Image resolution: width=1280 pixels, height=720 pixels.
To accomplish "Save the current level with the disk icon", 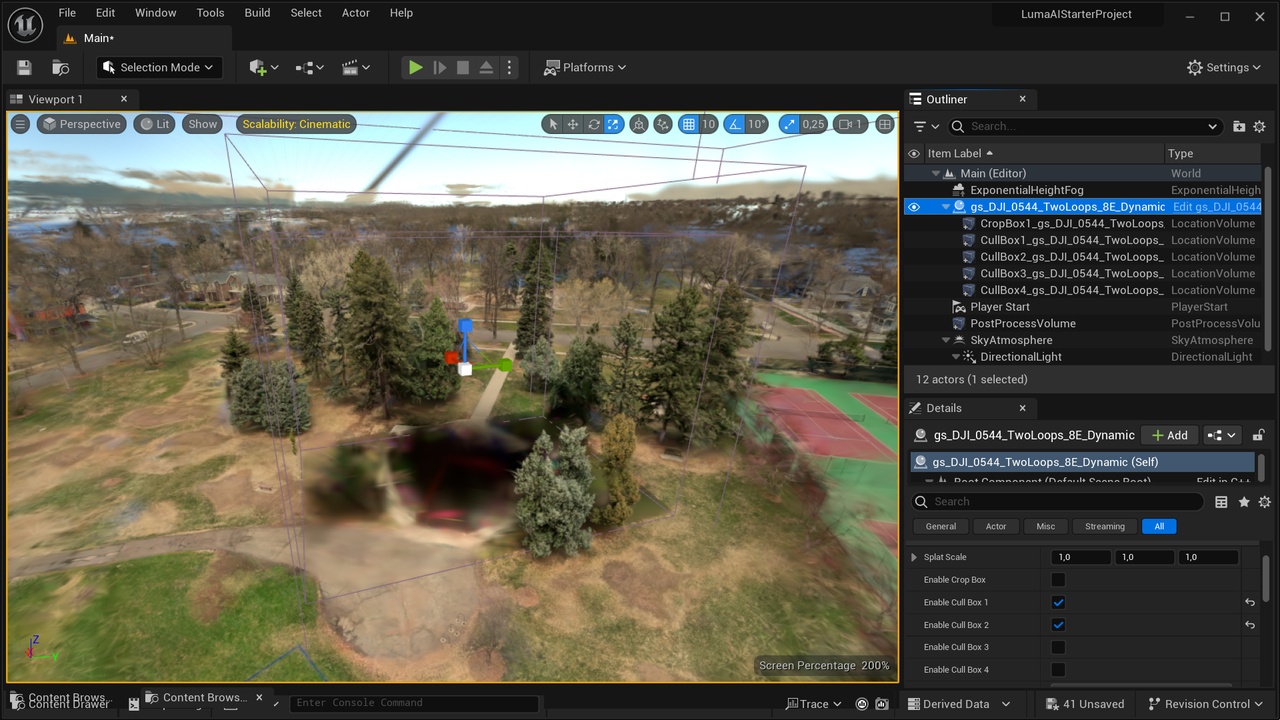I will [x=25, y=67].
